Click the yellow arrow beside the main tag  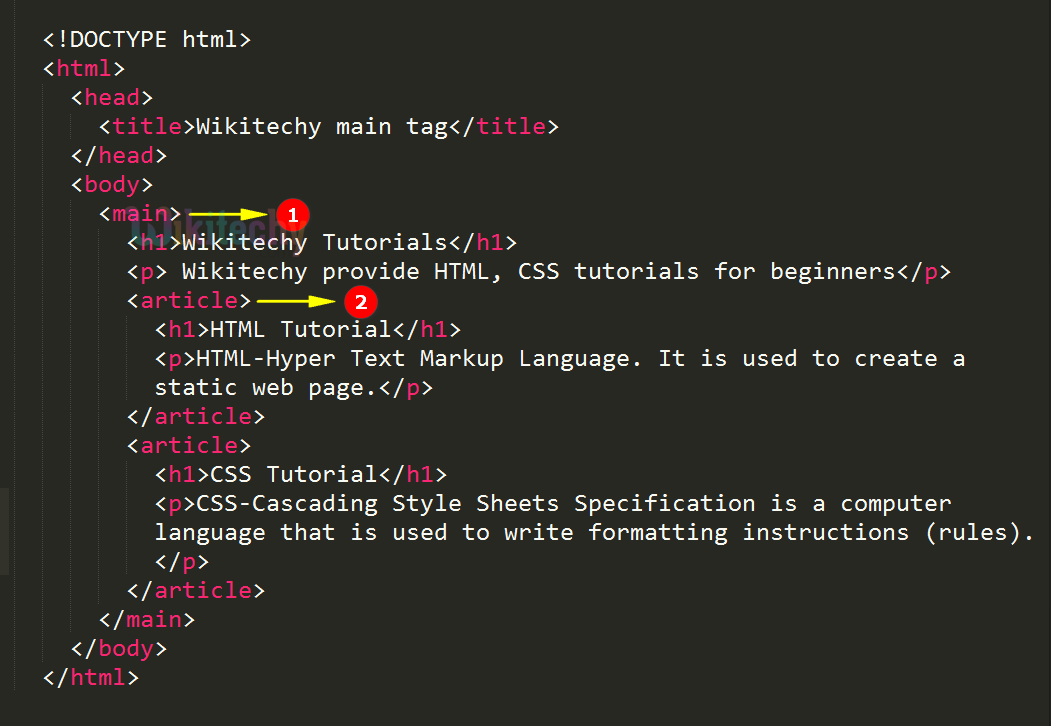pyautogui.click(x=229, y=214)
